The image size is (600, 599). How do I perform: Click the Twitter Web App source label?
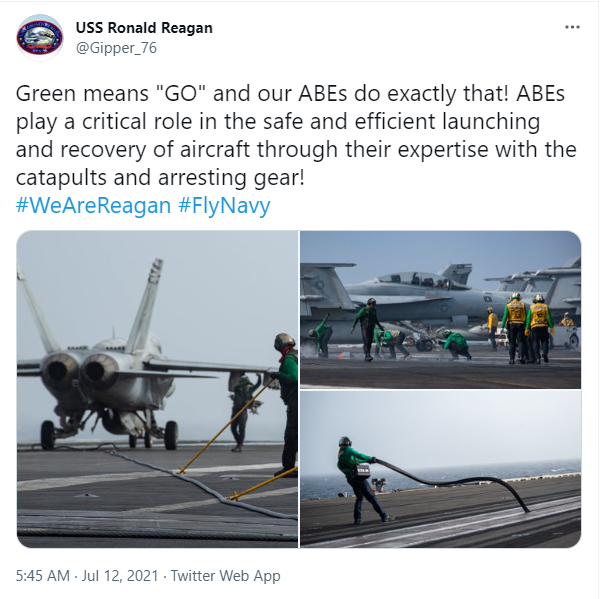coord(225,576)
